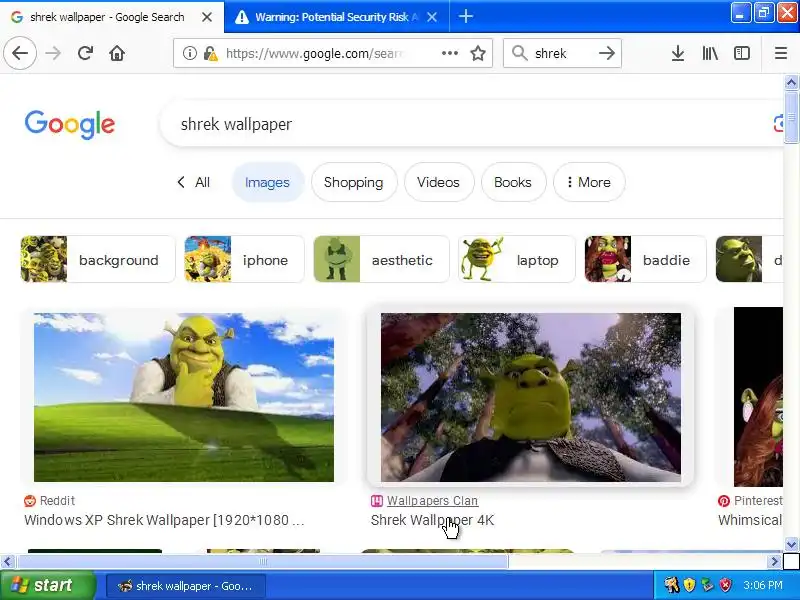Open the Firefox home page
Image resolution: width=800 pixels, height=600 pixels.
pyautogui.click(x=117, y=53)
